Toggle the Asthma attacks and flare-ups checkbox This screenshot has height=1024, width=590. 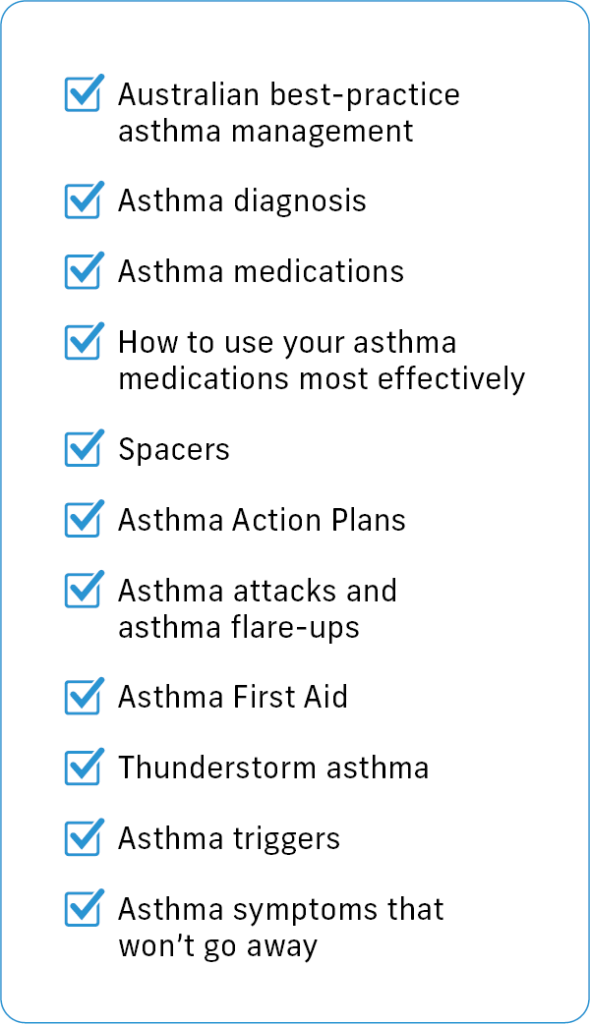coord(83,590)
